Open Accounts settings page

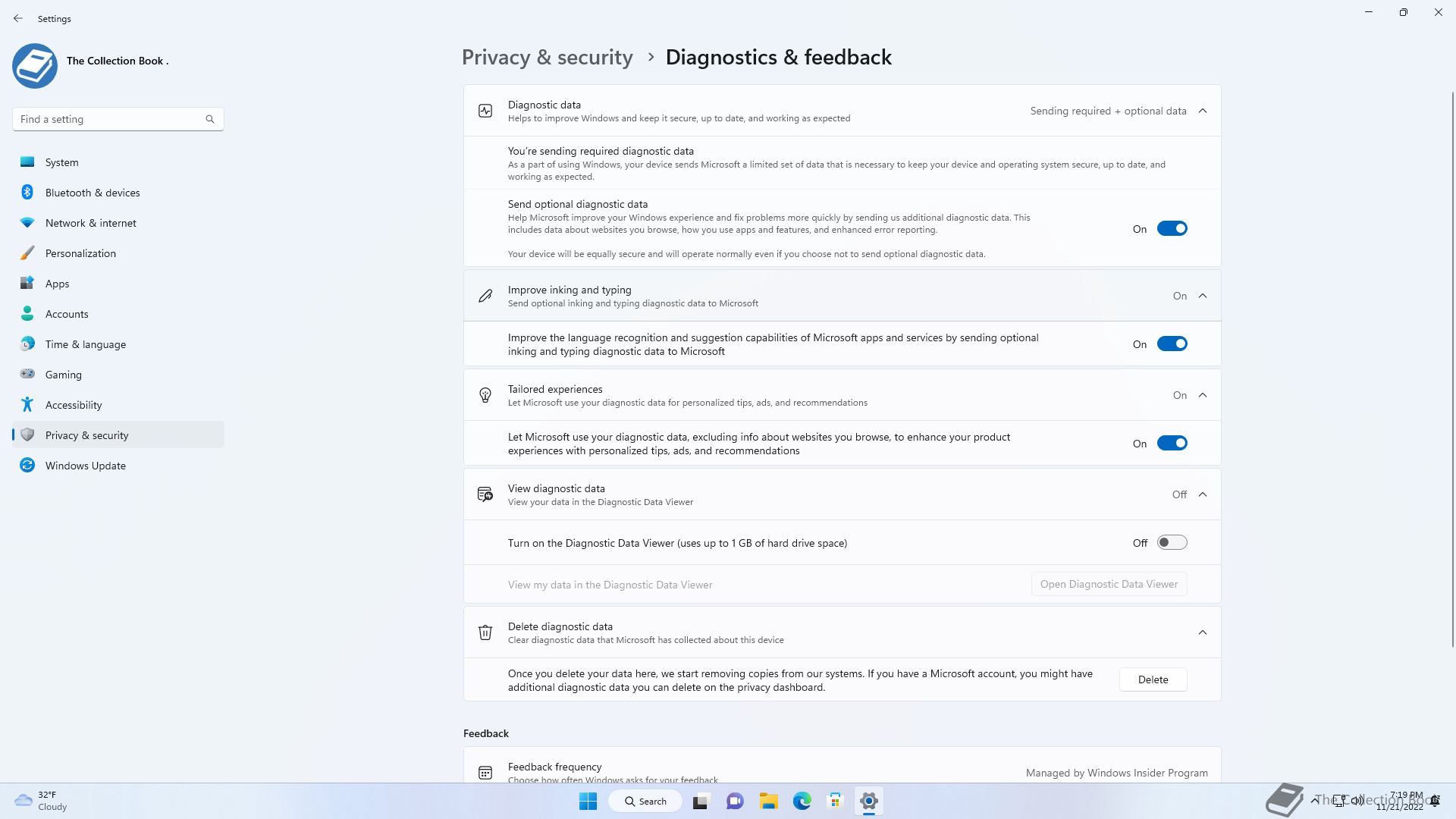point(118,313)
